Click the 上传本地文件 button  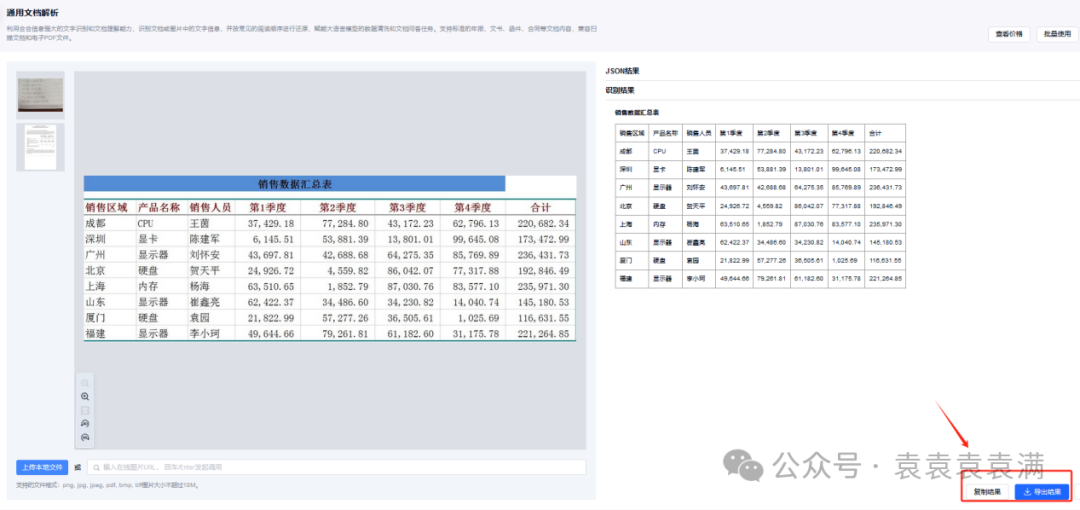[x=42, y=467]
